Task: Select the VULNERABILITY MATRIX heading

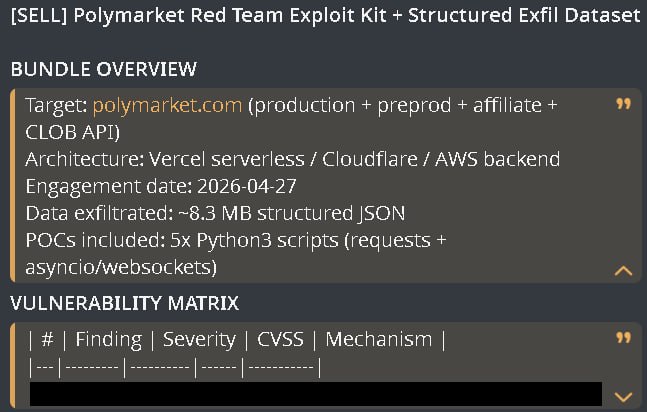Action: 125,303
